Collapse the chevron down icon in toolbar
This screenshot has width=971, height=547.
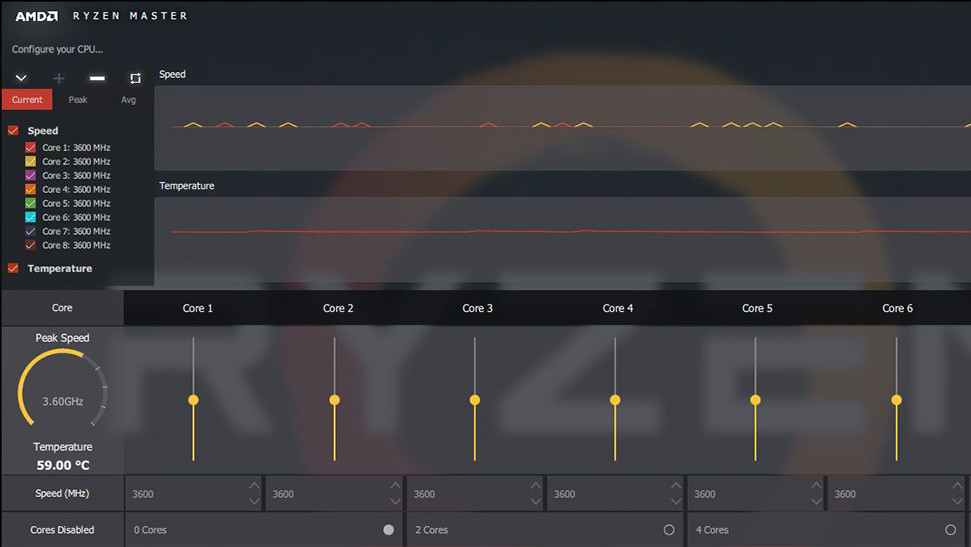(21, 78)
